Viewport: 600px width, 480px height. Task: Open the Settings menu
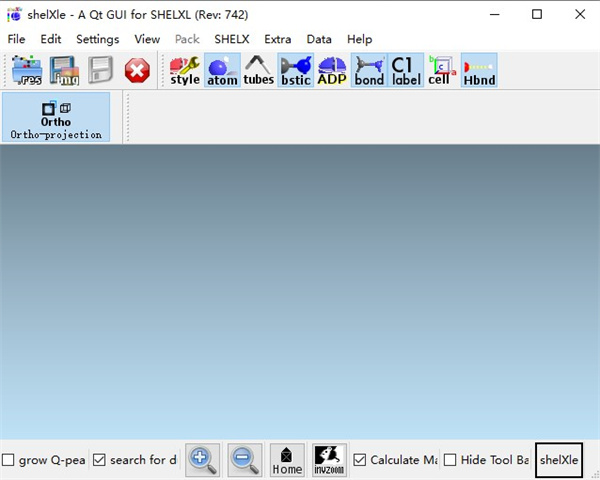click(x=98, y=39)
